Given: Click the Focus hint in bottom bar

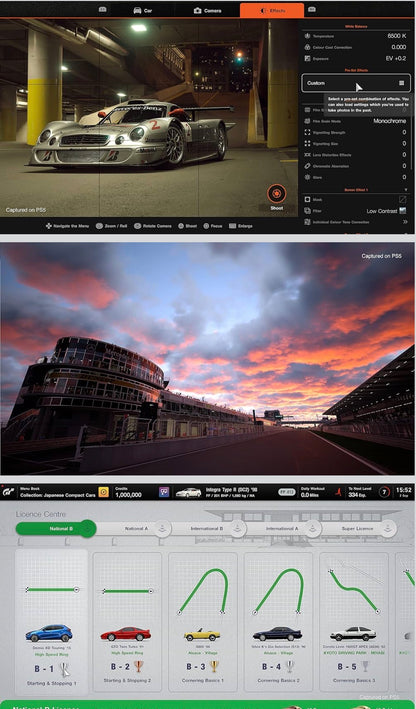Looking at the screenshot, I should point(213,226).
